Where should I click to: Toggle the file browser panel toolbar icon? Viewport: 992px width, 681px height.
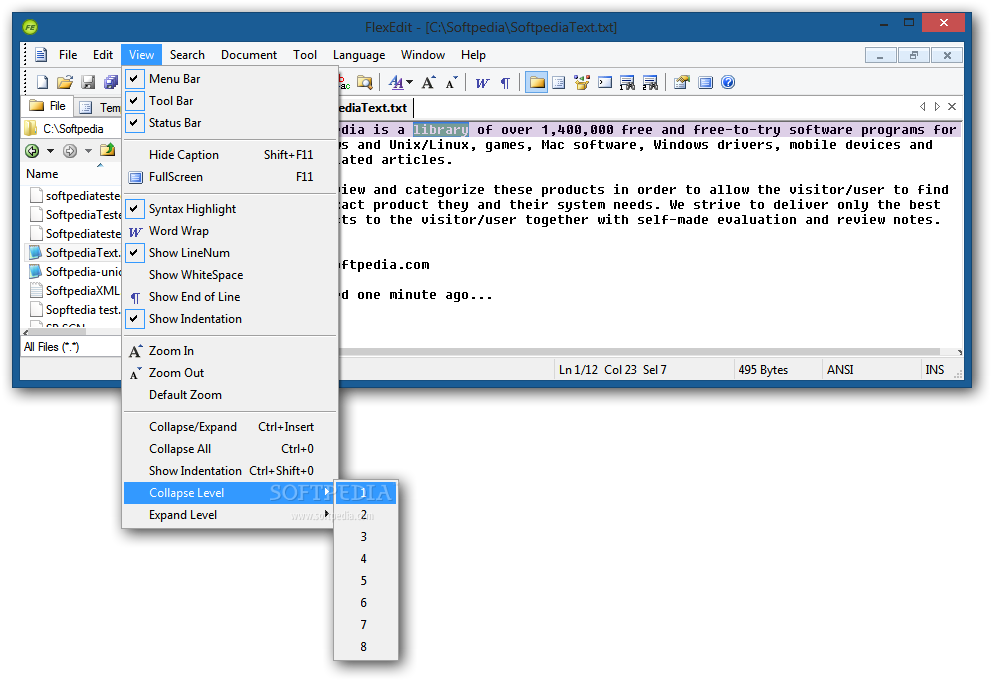pos(536,82)
